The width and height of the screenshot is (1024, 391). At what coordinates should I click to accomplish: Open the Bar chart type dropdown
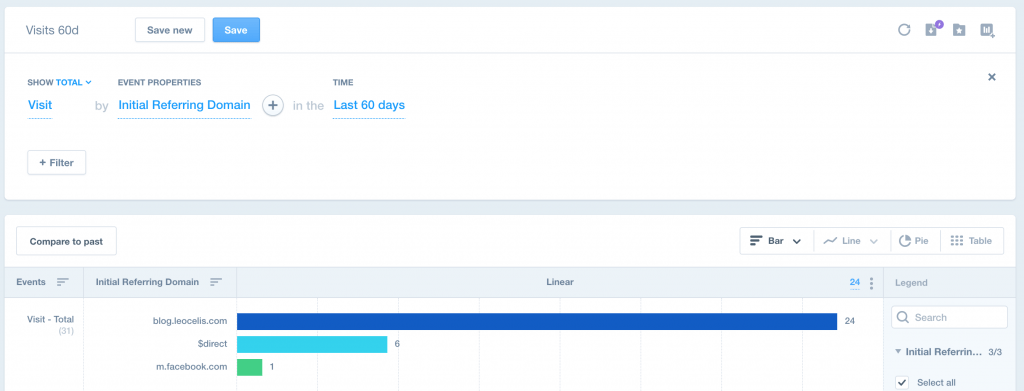tap(776, 241)
